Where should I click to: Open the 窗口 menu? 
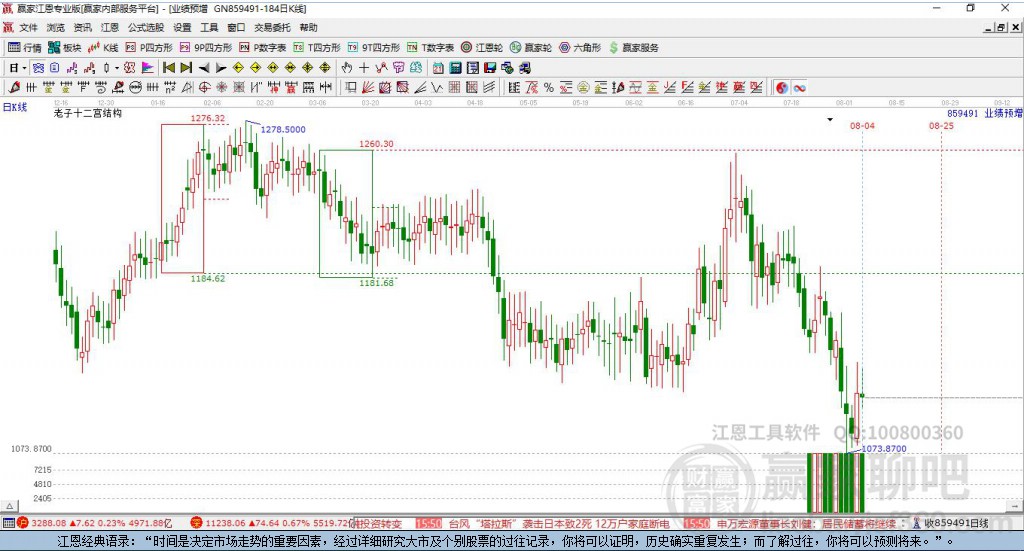pyautogui.click(x=236, y=27)
